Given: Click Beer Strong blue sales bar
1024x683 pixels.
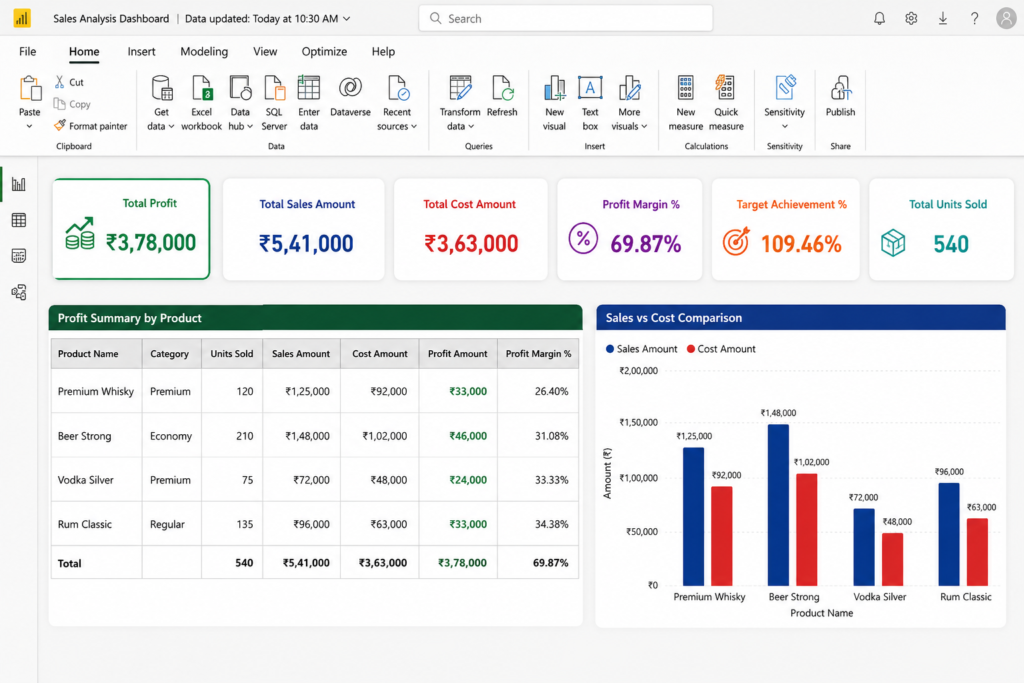Looking at the screenshot, I should (778, 505).
